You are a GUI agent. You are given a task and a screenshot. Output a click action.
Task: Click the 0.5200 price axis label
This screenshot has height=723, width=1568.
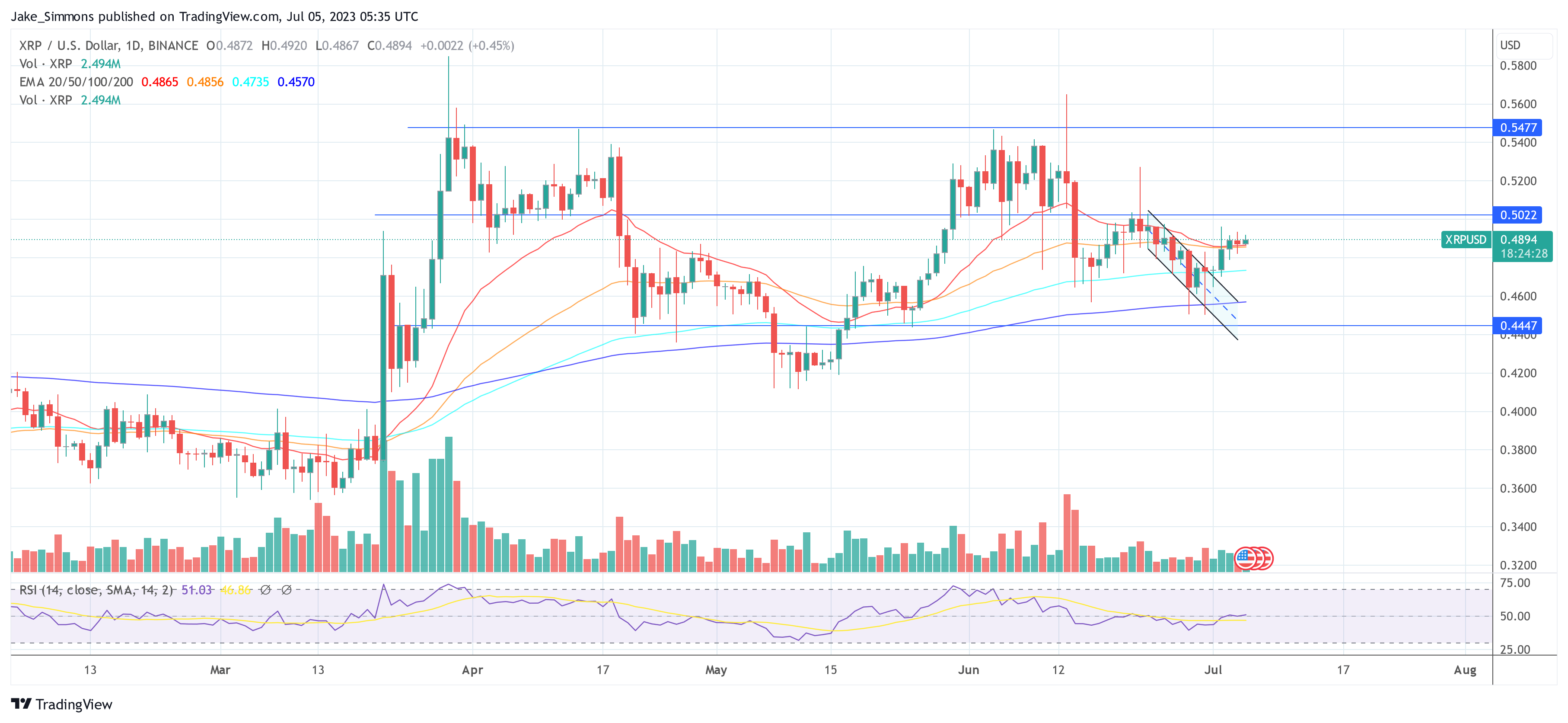coord(1518,181)
